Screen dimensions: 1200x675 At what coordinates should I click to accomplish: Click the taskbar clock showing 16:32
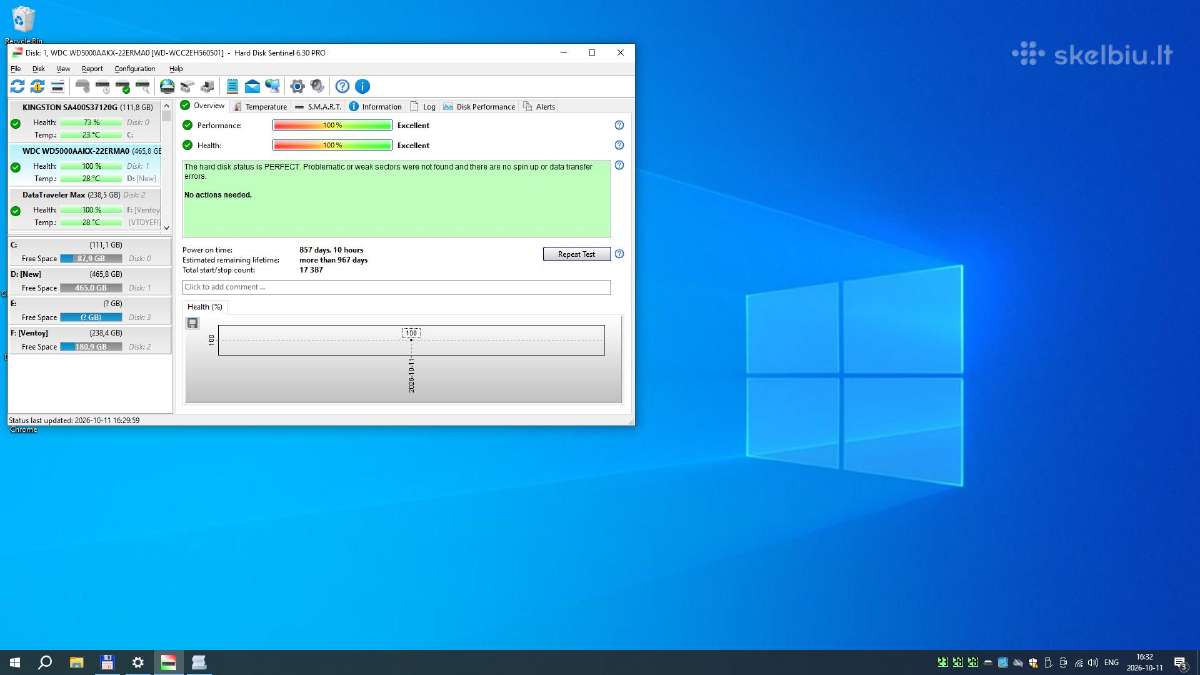(1145, 662)
